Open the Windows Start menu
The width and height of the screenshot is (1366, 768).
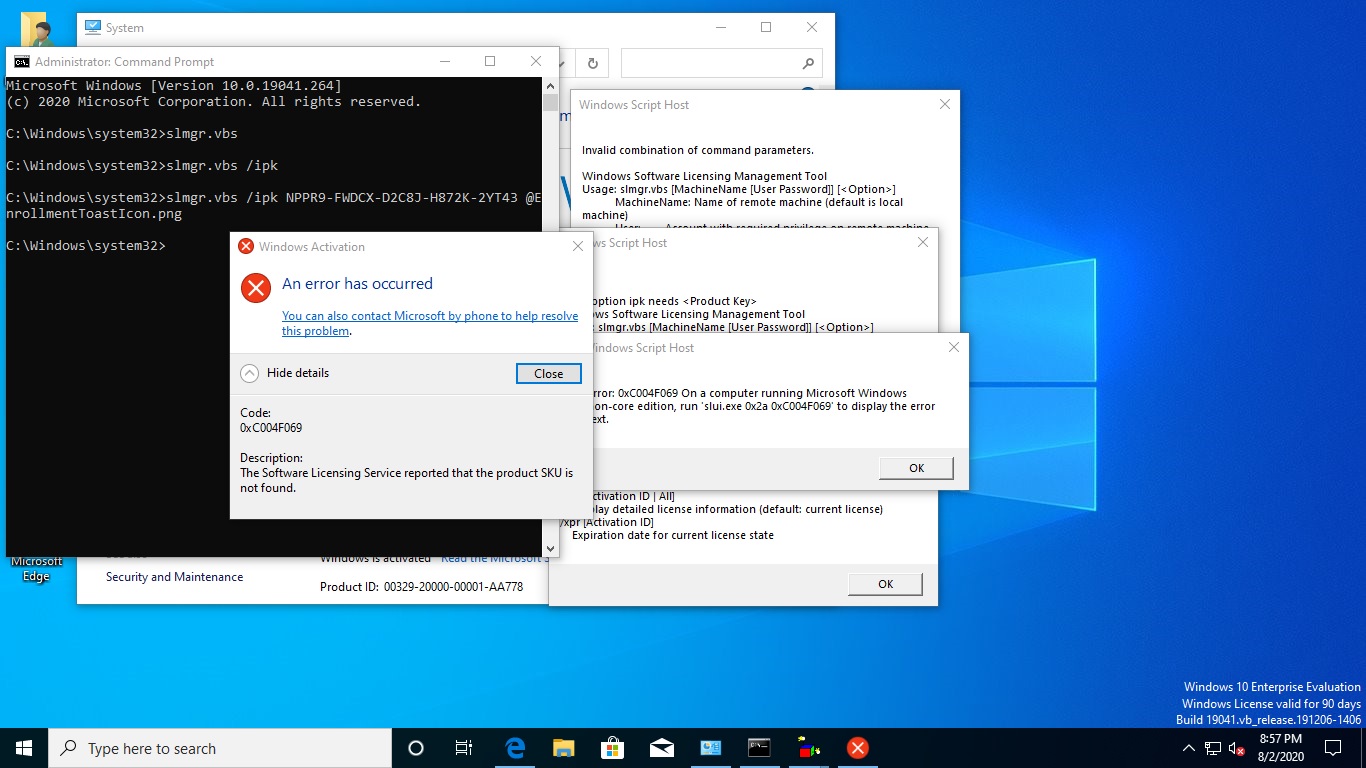click(24, 748)
